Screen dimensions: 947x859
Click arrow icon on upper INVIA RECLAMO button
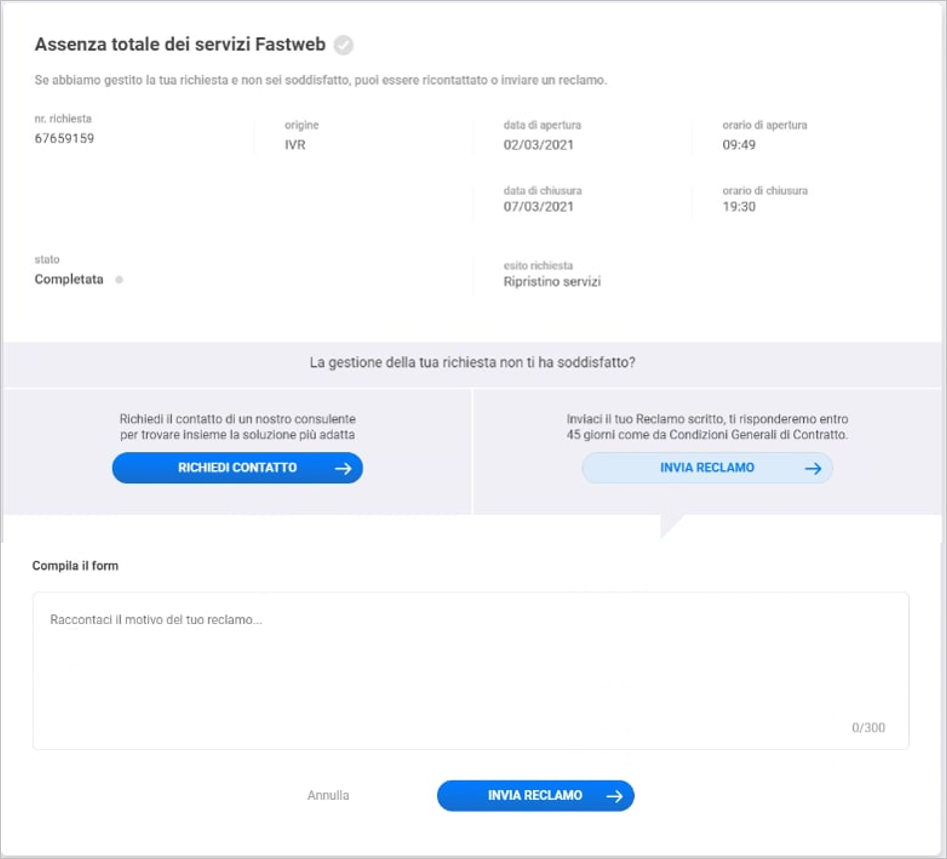(x=813, y=468)
